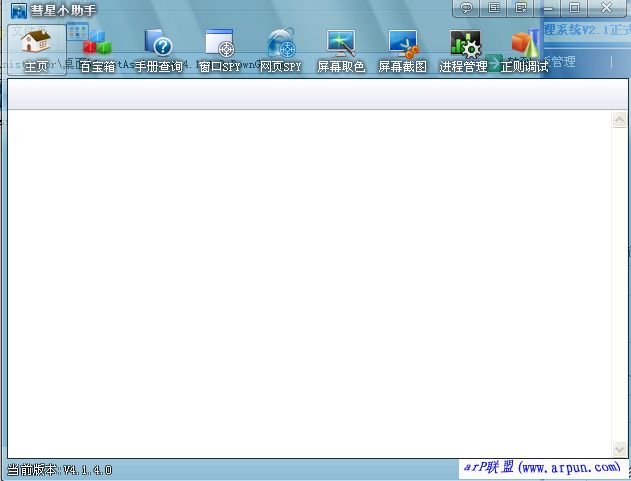
Task: Minimize the 彗星小助手 window
Action: [x=548, y=8]
